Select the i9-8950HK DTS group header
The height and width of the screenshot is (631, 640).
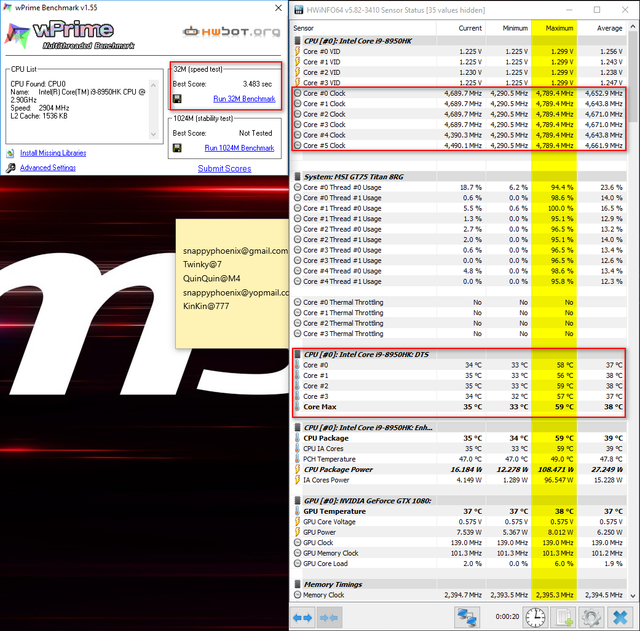coord(460,354)
